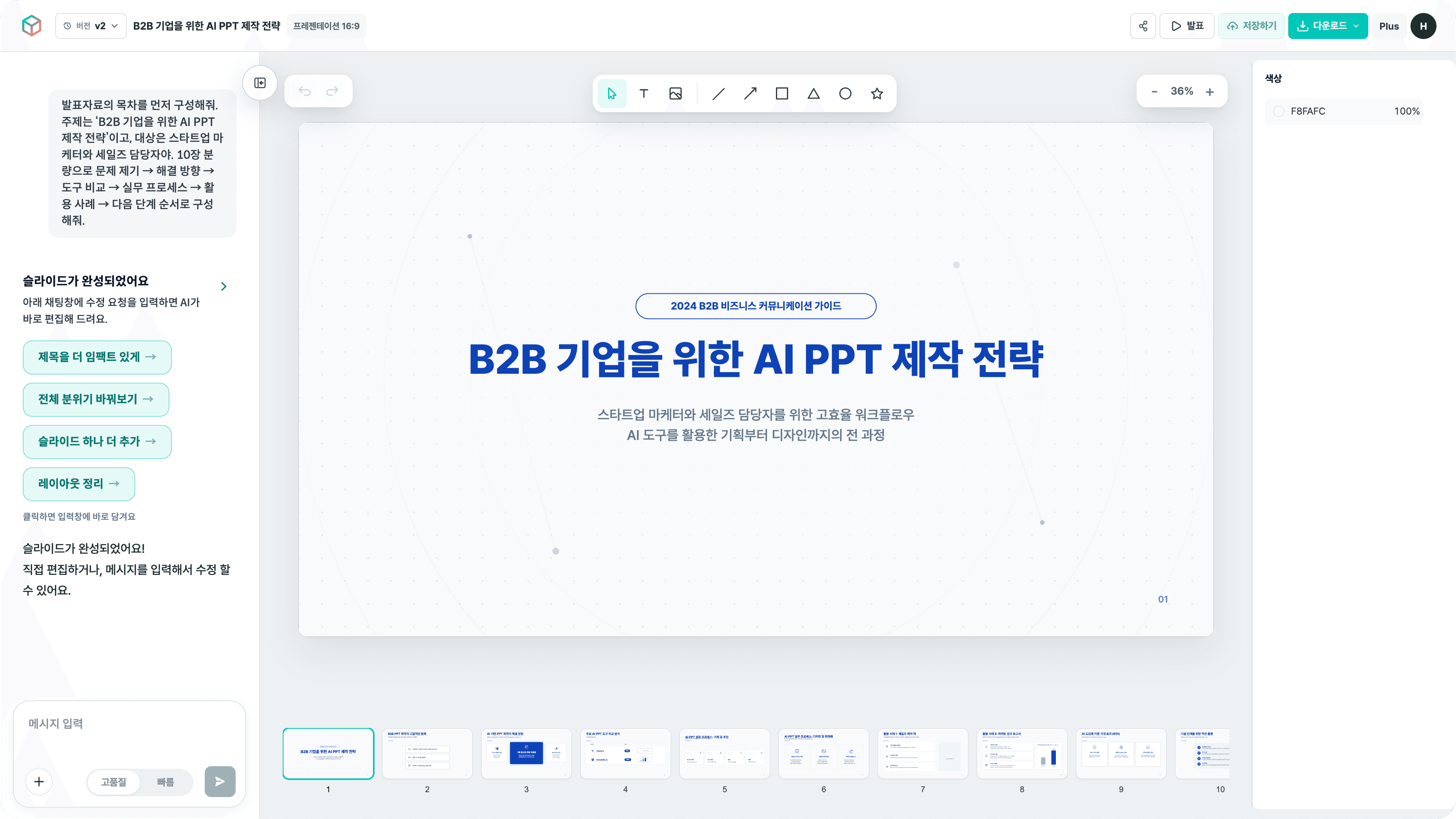Click the 저장하기 save button
Image resolution: width=1456 pixels, height=819 pixels.
pos(1251,26)
